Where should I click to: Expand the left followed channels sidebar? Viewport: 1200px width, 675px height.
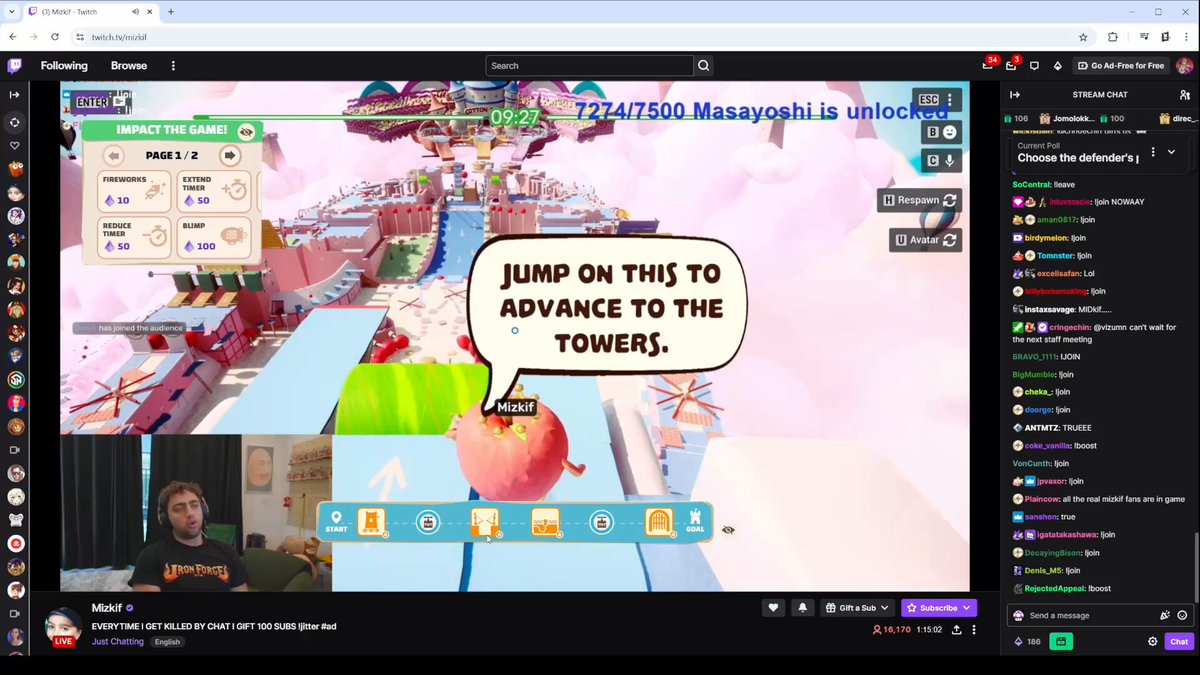pyautogui.click(x=14, y=94)
